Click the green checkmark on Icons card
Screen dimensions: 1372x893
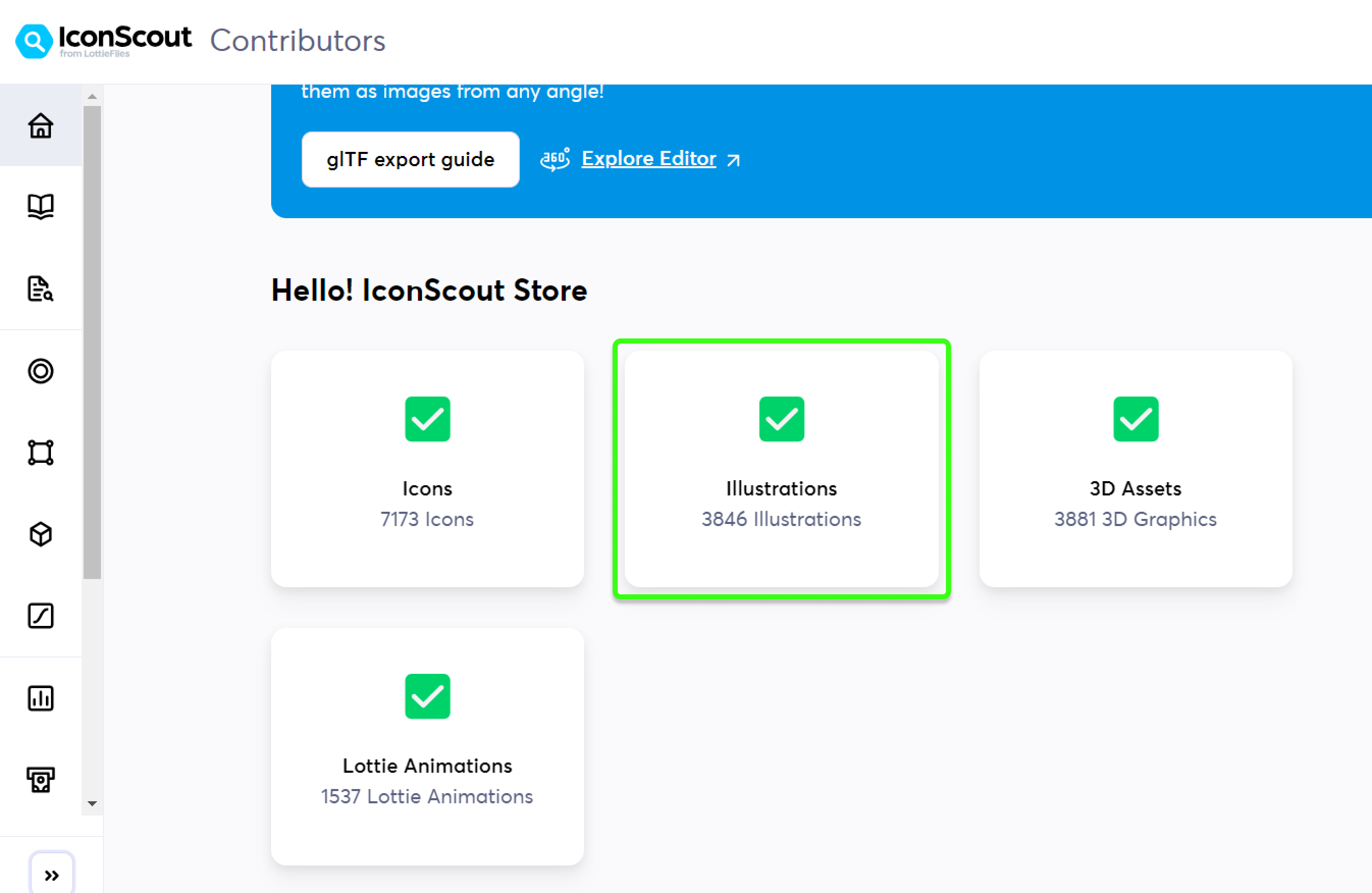(427, 419)
